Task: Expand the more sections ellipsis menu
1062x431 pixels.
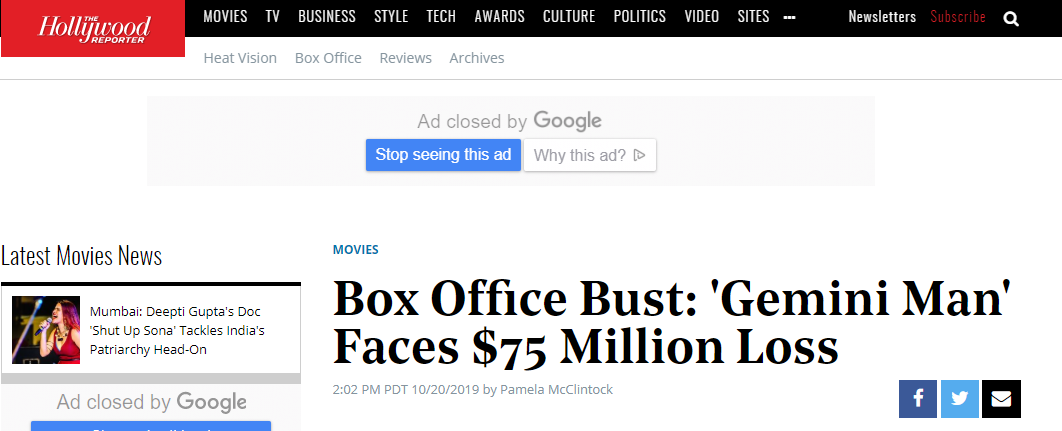Action: [x=789, y=18]
